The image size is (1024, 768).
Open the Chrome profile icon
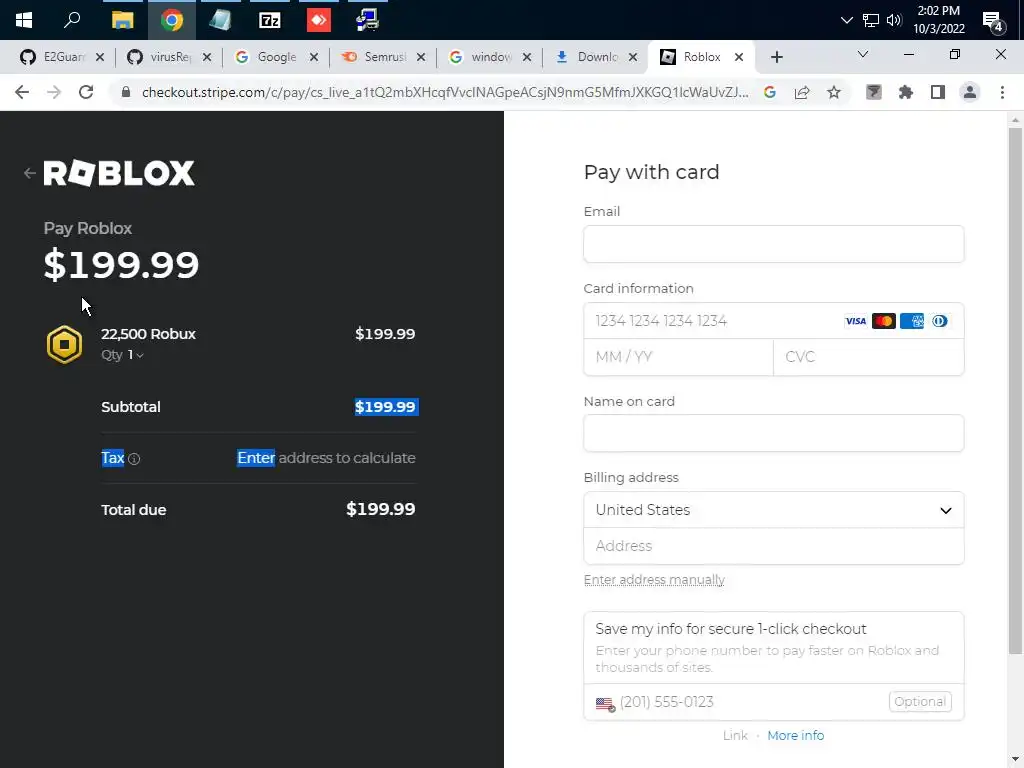tap(970, 93)
